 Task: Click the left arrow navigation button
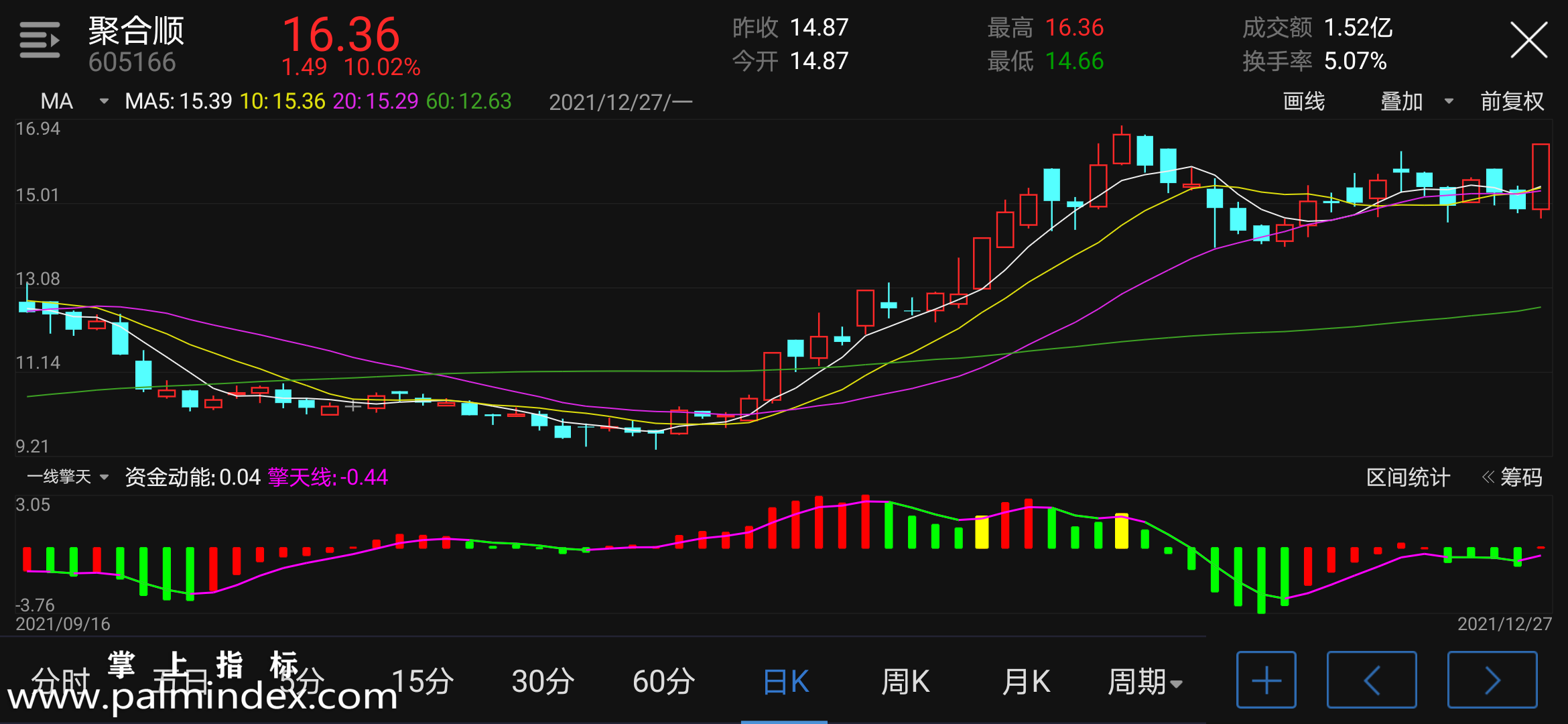pos(1372,680)
